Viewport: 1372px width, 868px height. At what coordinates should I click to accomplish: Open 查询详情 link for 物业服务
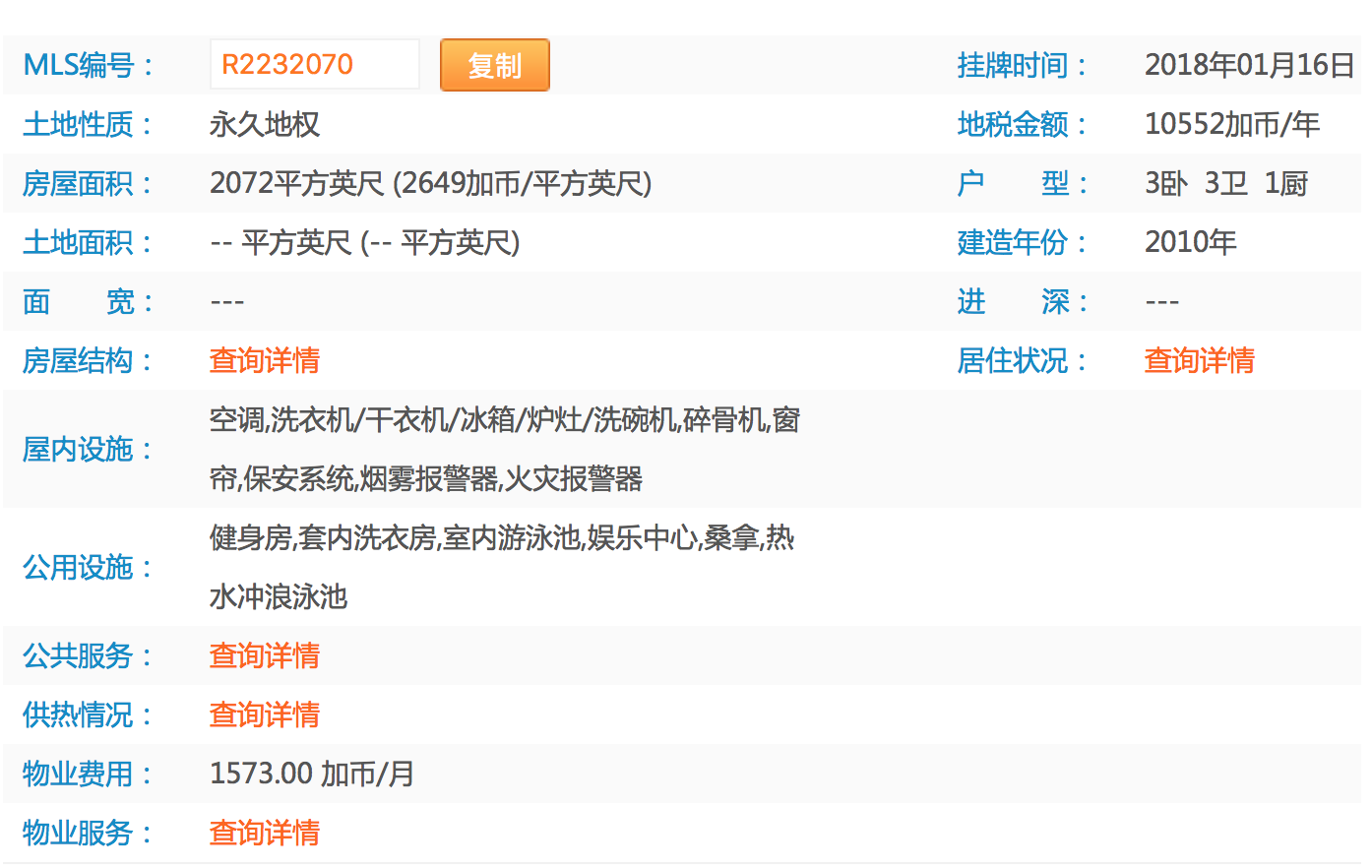pos(264,833)
